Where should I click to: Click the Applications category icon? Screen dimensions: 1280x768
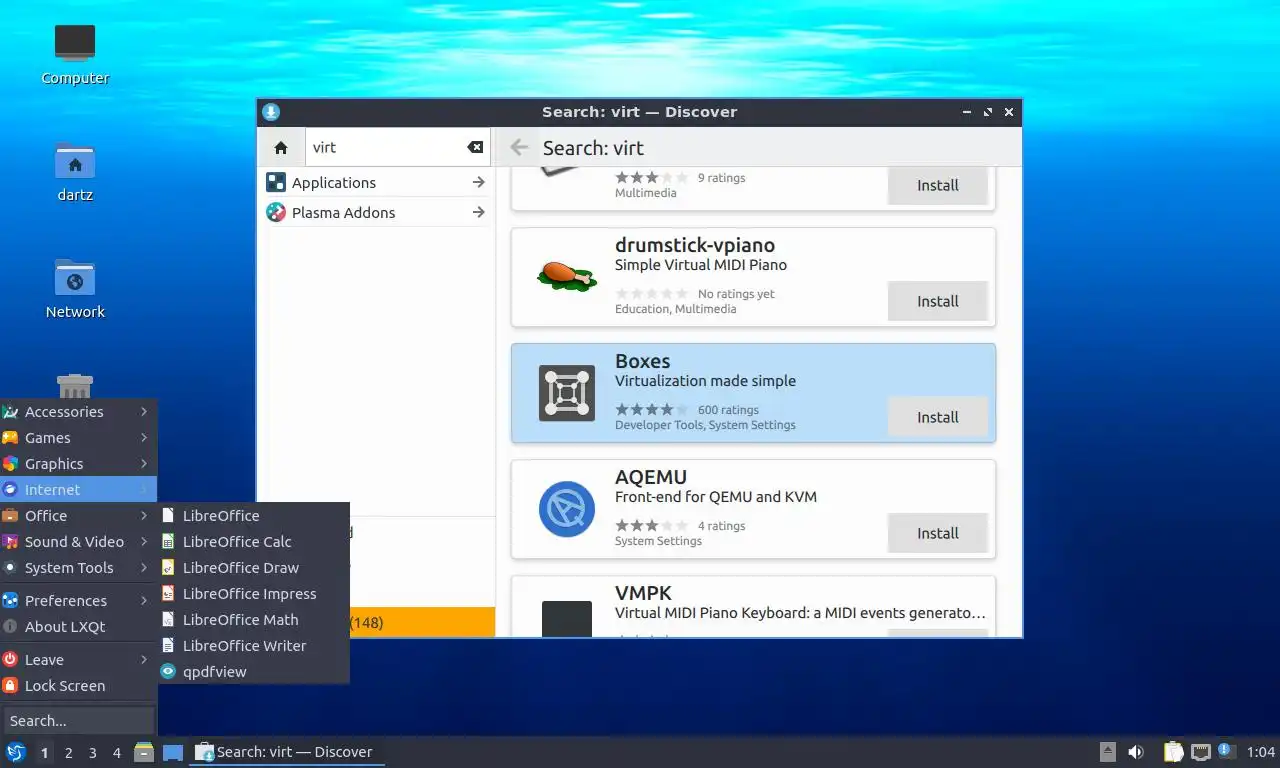tap(275, 182)
